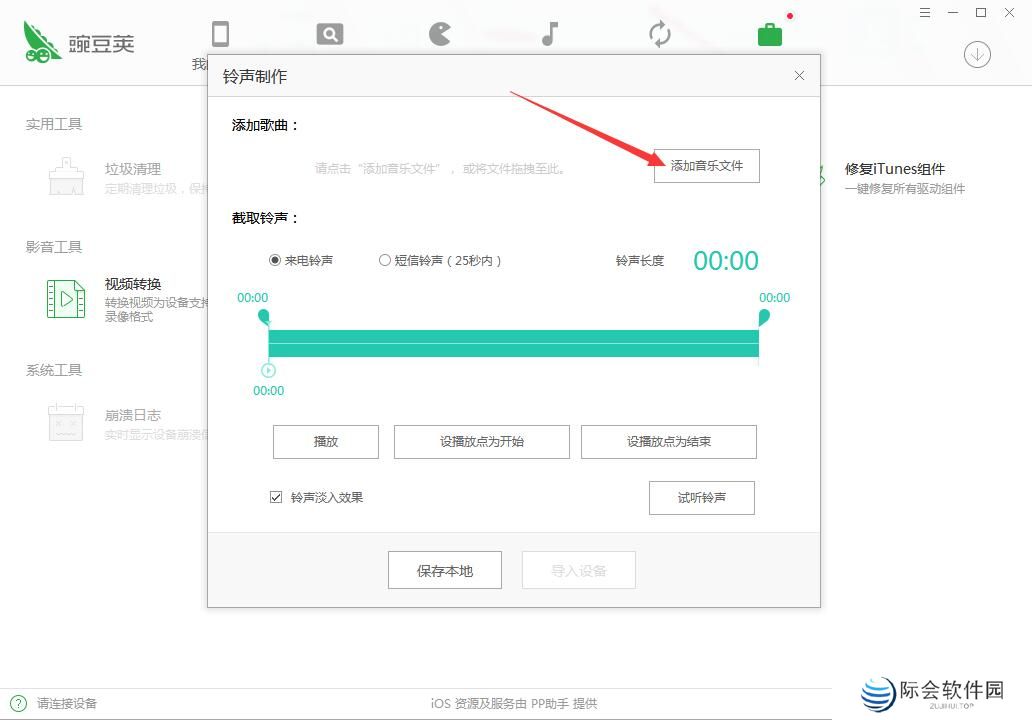Select the music note icon in top toolbar

point(549,33)
